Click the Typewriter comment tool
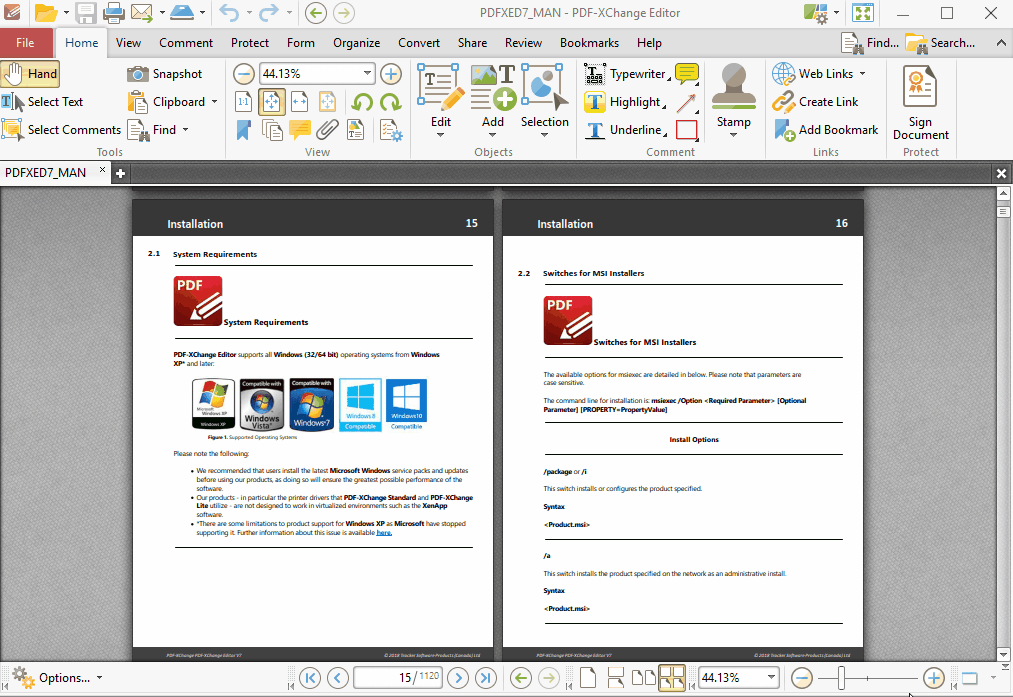The width and height of the screenshot is (1013, 697). (626, 74)
